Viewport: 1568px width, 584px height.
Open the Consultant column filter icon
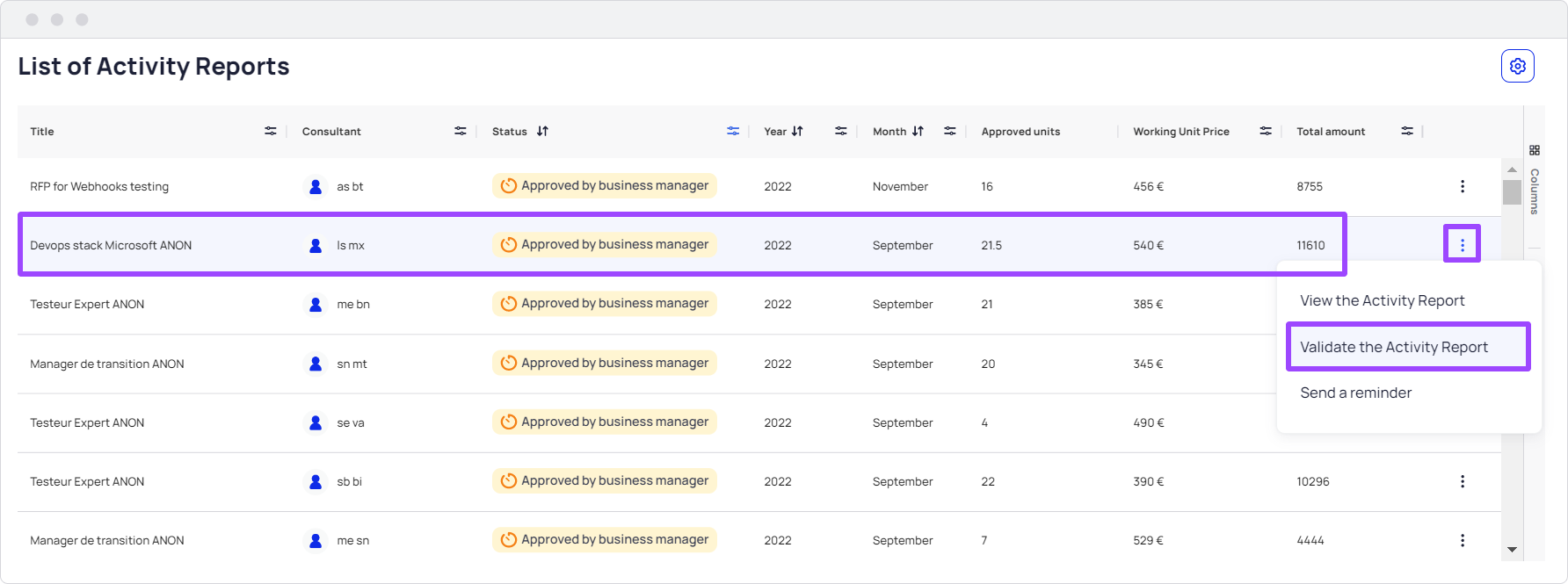[461, 131]
